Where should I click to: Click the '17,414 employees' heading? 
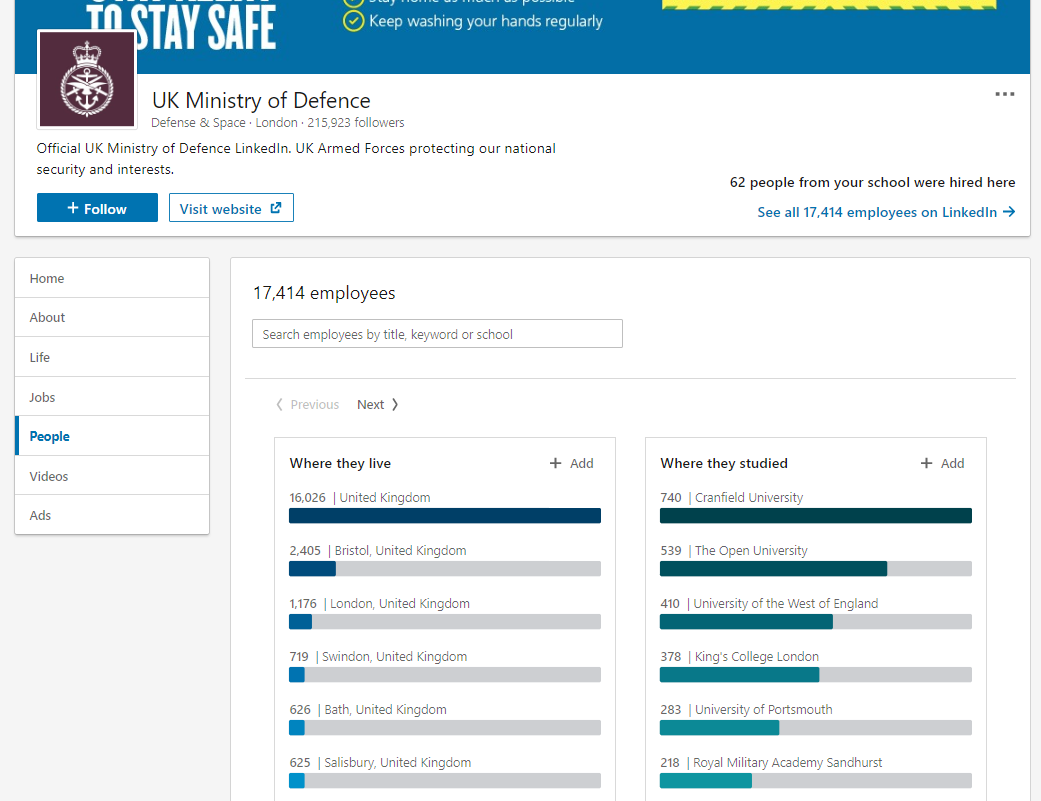click(324, 293)
